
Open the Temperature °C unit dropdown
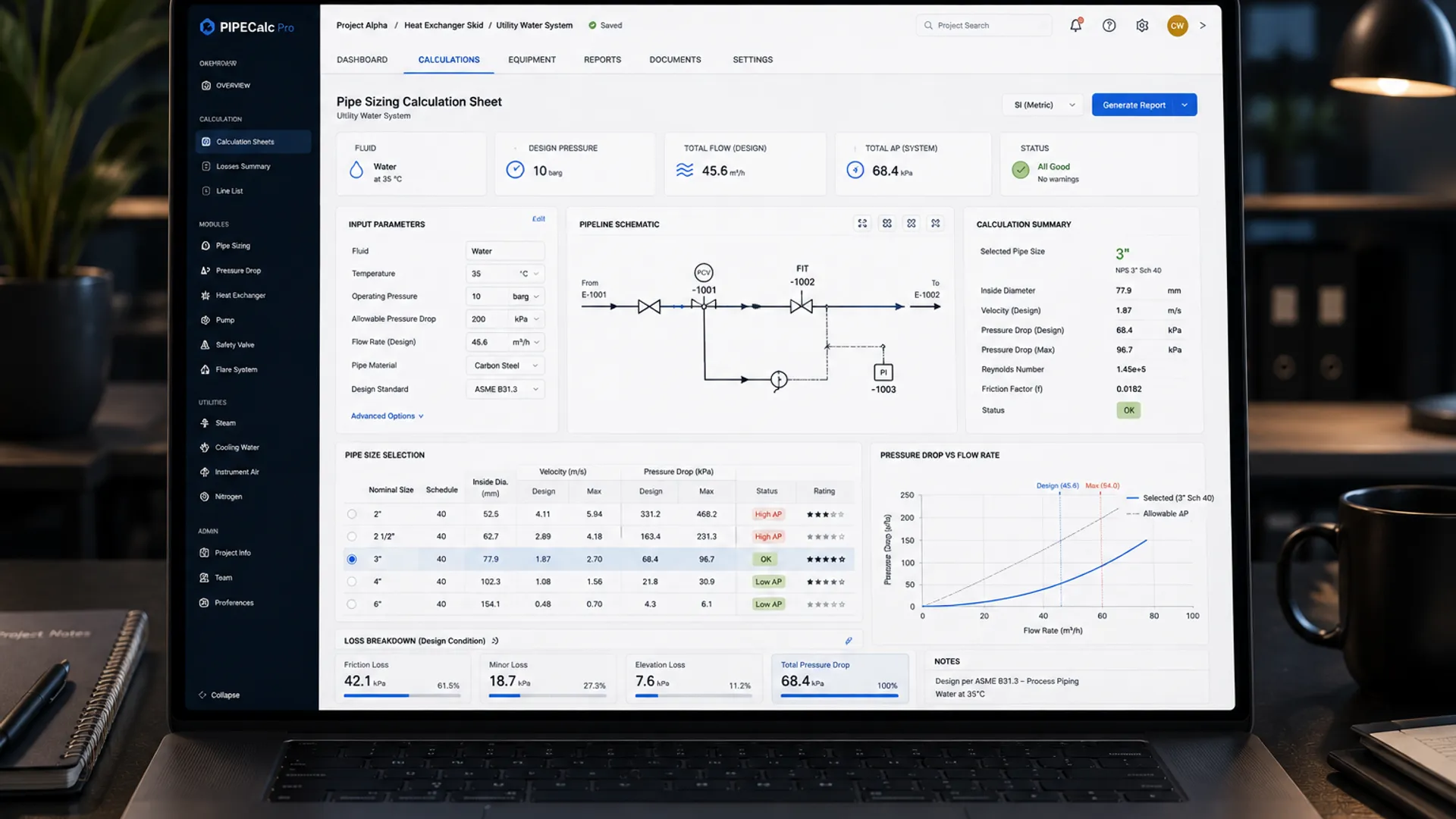(x=529, y=274)
